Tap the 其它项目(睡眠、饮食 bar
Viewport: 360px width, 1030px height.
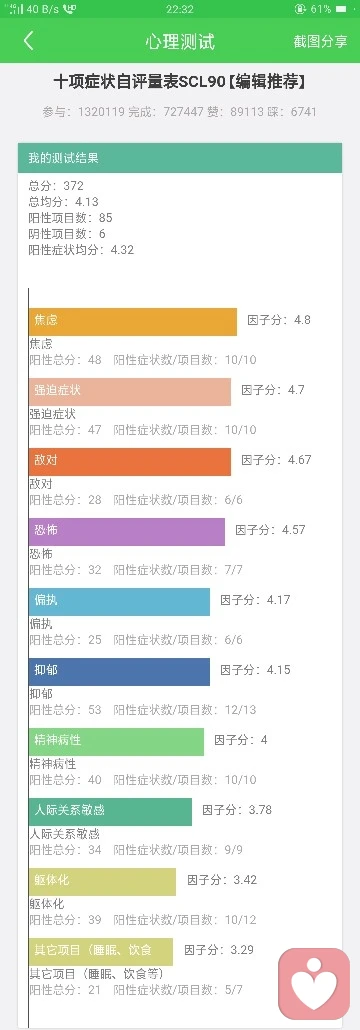tap(101, 951)
